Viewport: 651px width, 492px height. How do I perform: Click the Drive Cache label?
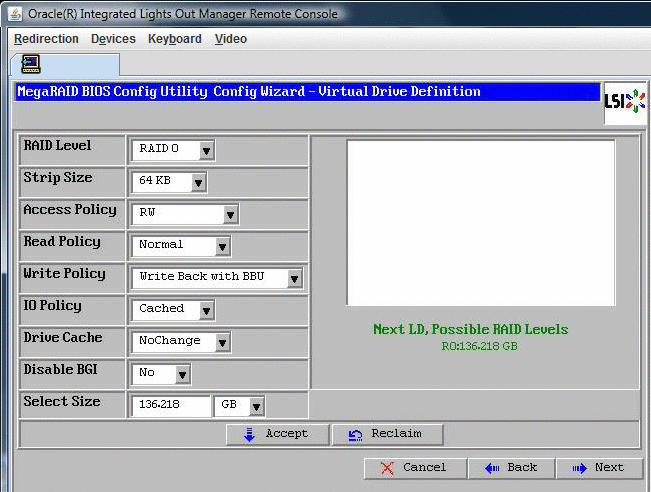click(x=63, y=338)
